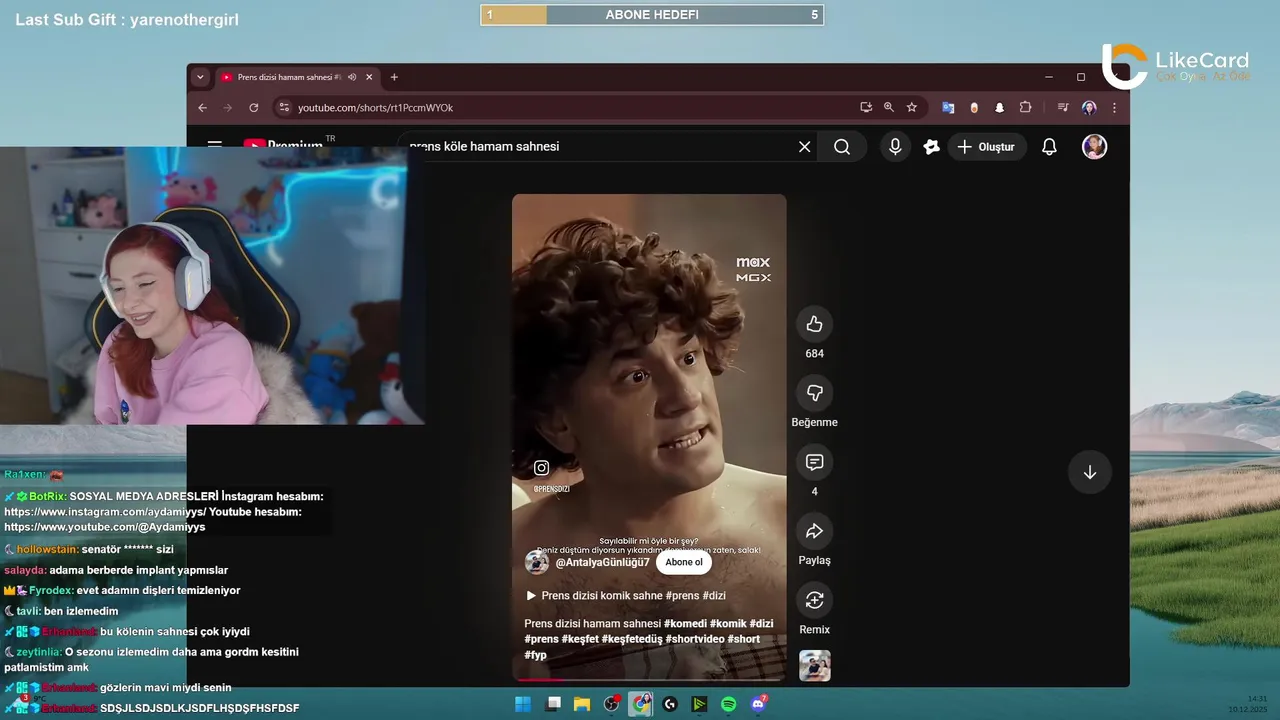
Task: Go to the next Short with down arrow
Action: tap(1090, 473)
